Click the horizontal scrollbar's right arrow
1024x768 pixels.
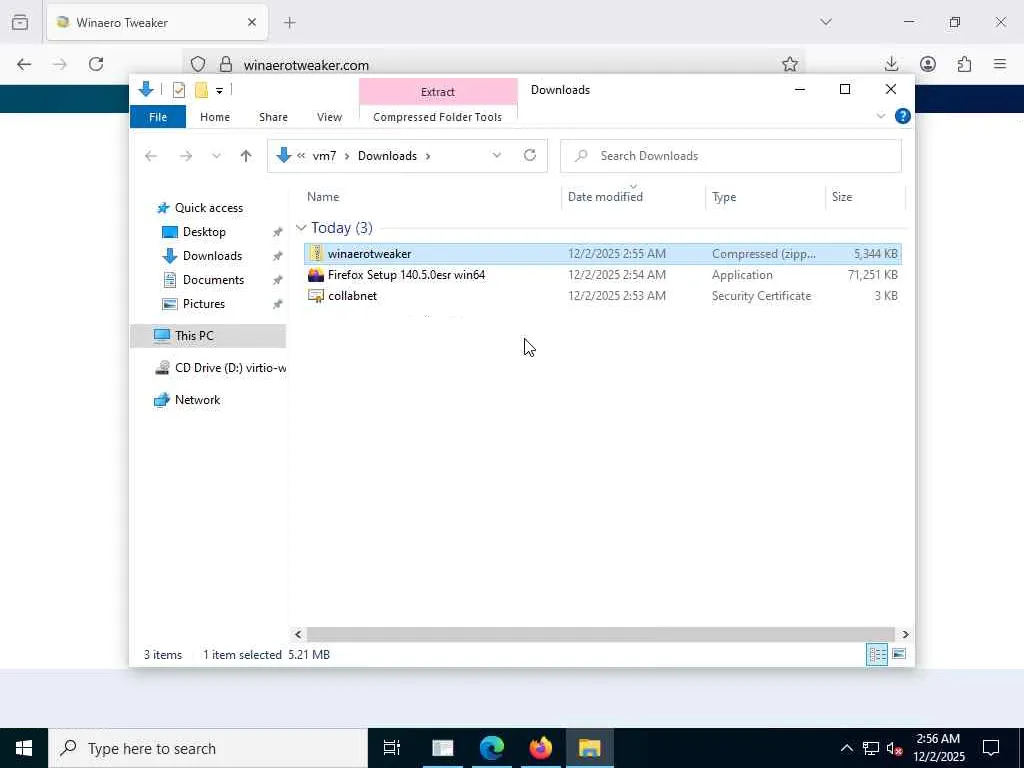pos(905,634)
